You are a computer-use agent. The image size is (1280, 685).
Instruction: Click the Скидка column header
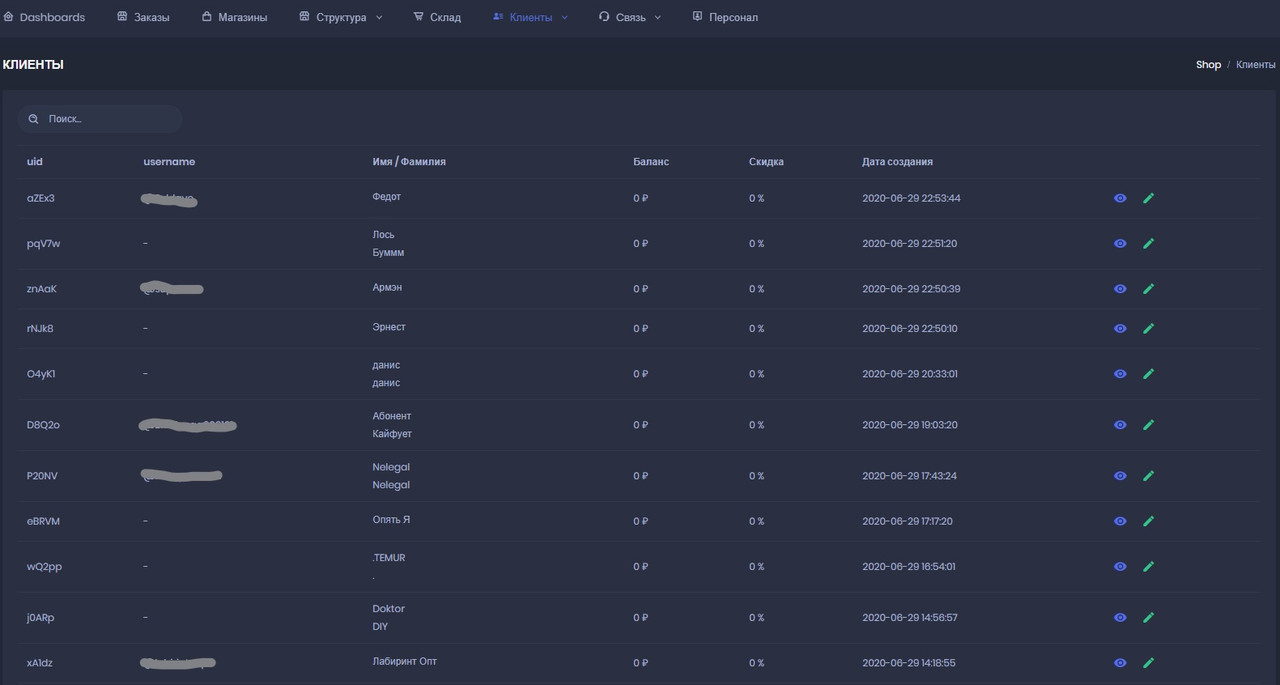766,161
